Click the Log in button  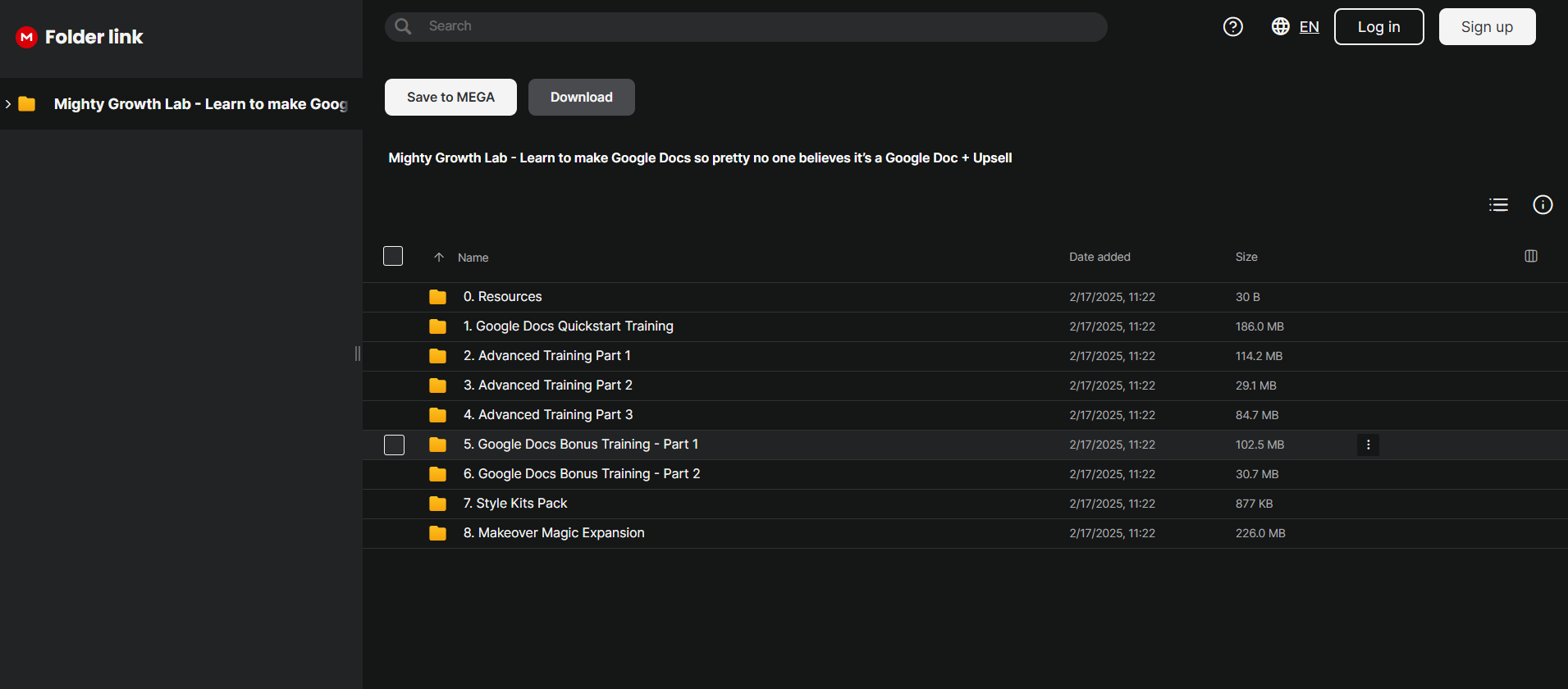pos(1379,27)
